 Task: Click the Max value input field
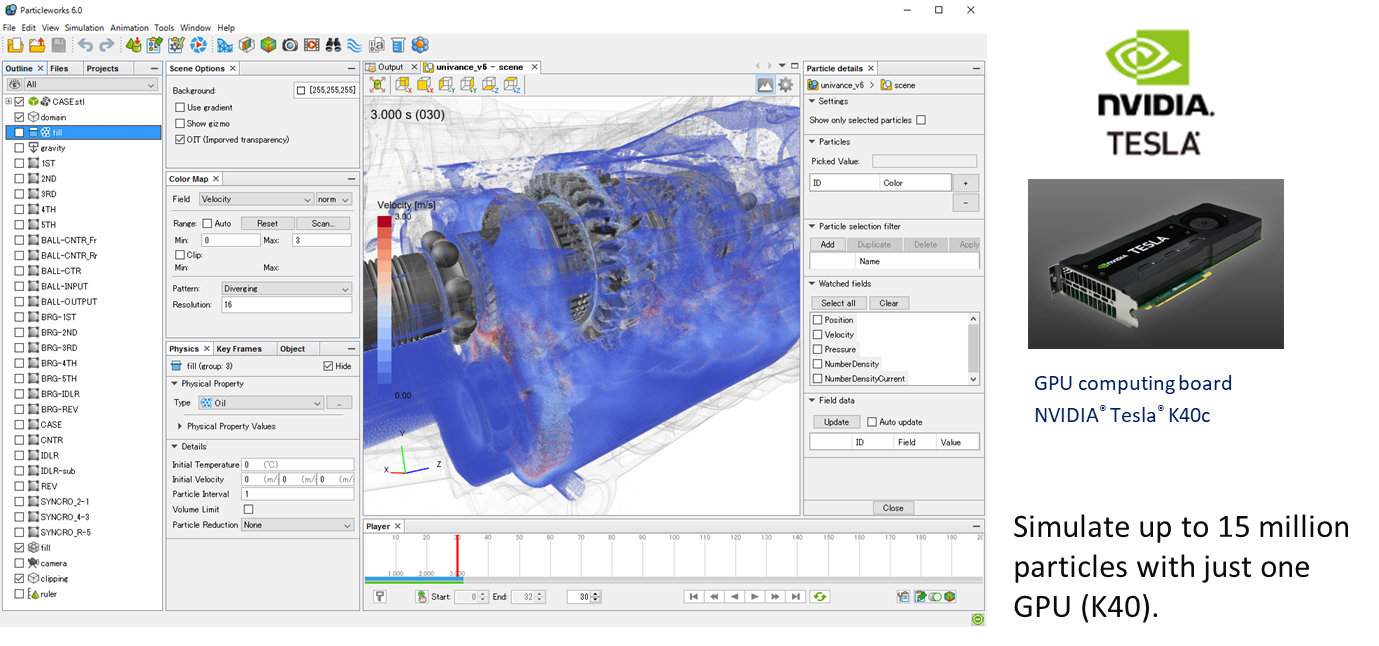pos(322,240)
